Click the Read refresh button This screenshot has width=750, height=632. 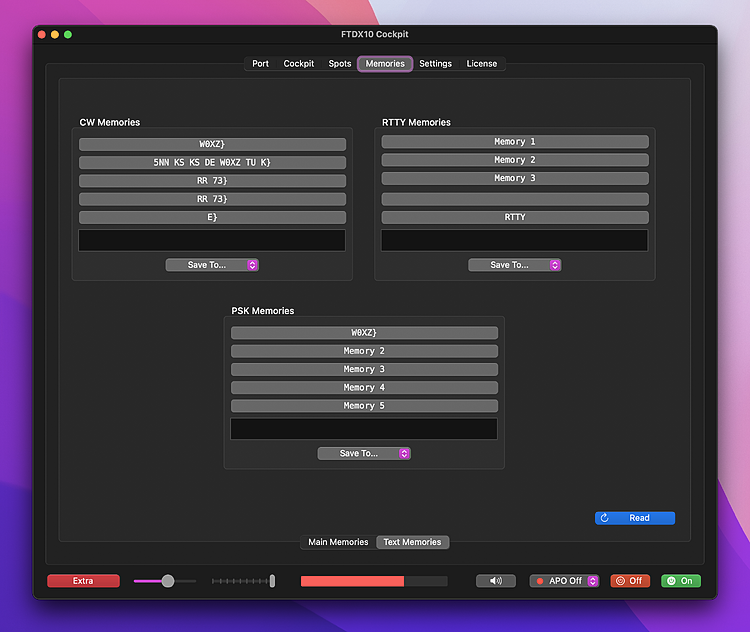pyautogui.click(x=634, y=518)
